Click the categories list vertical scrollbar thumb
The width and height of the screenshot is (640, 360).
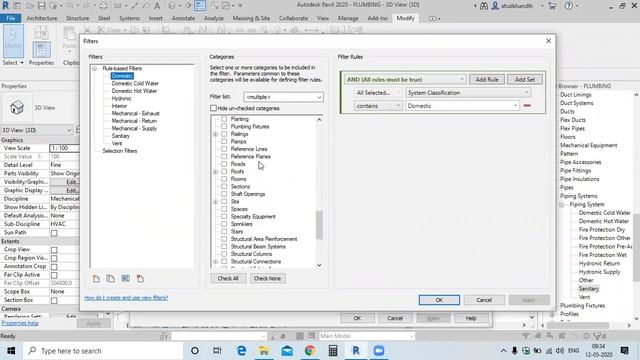[x=319, y=225]
